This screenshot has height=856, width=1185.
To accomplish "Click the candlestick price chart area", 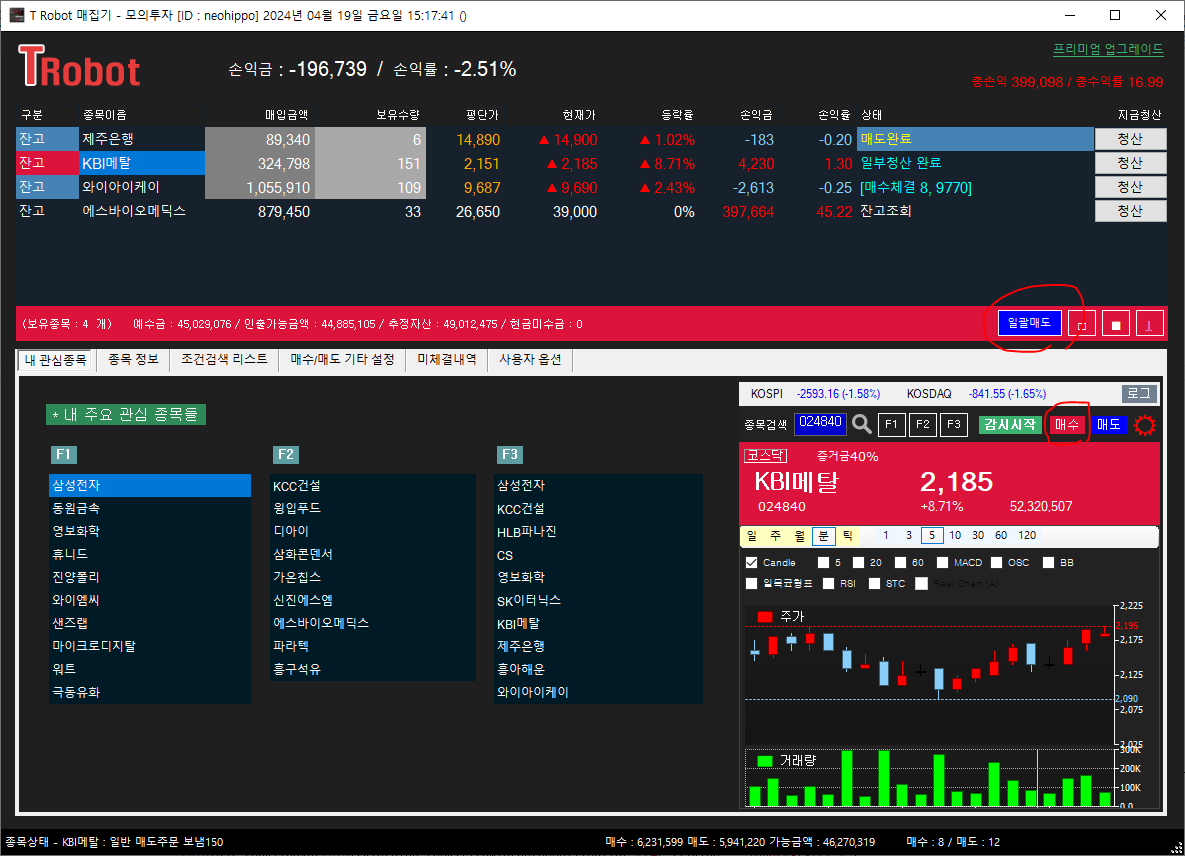I will (x=930, y=674).
